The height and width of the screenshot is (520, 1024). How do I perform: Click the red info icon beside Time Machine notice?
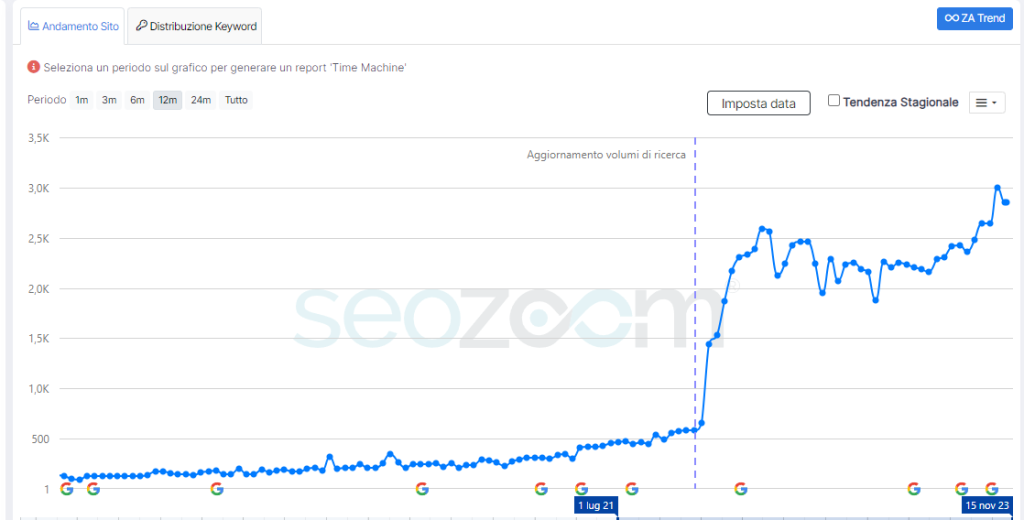[x=33, y=67]
